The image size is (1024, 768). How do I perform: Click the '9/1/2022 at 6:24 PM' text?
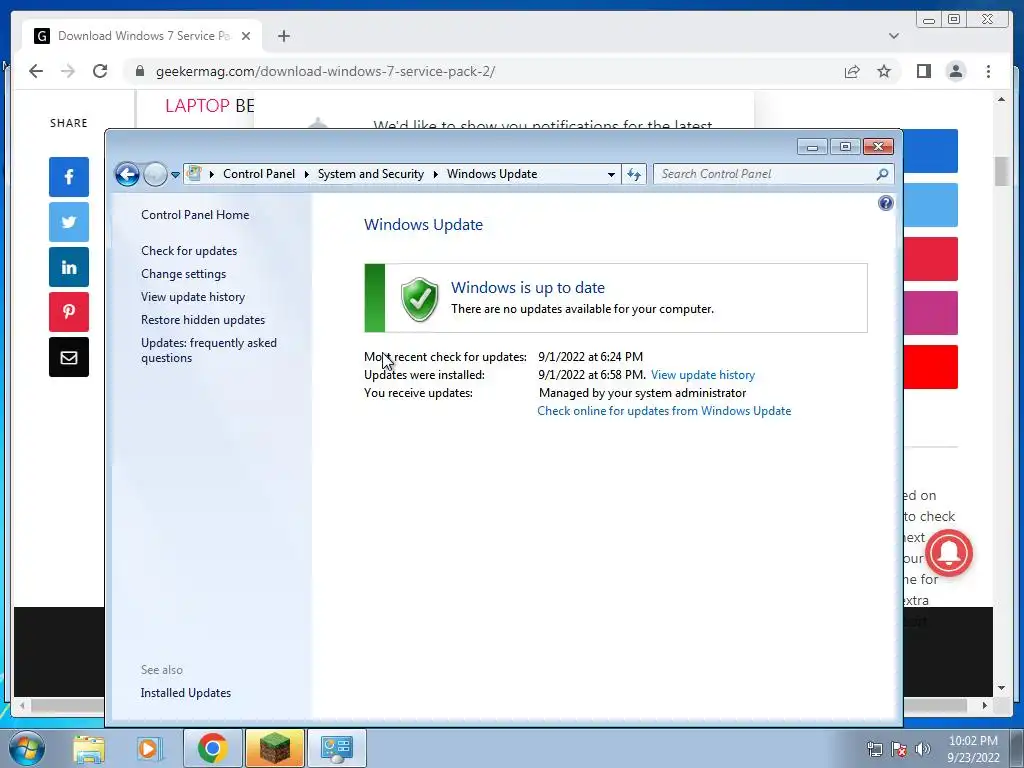tap(590, 357)
